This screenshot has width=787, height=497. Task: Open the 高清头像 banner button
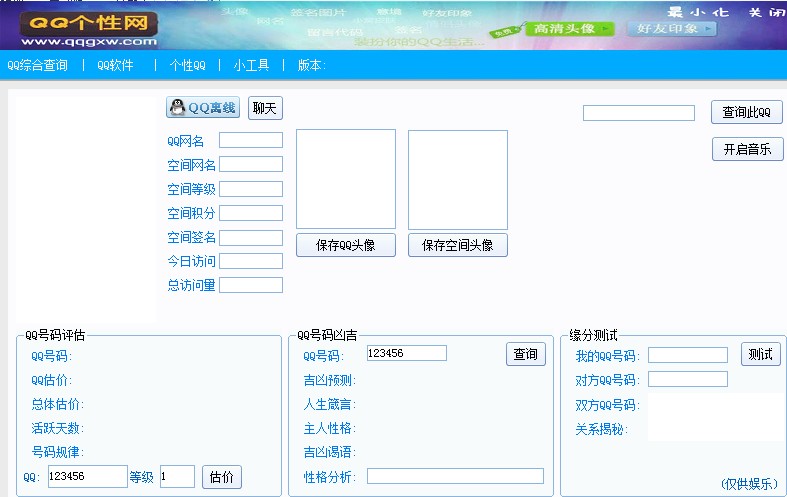click(x=569, y=29)
